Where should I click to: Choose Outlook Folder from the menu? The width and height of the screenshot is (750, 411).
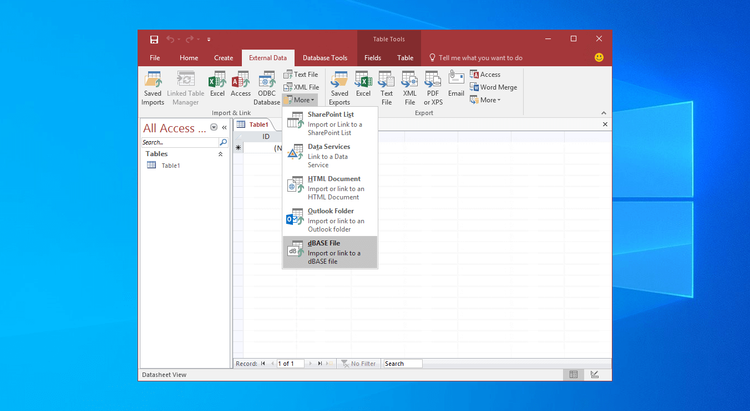point(330,220)
